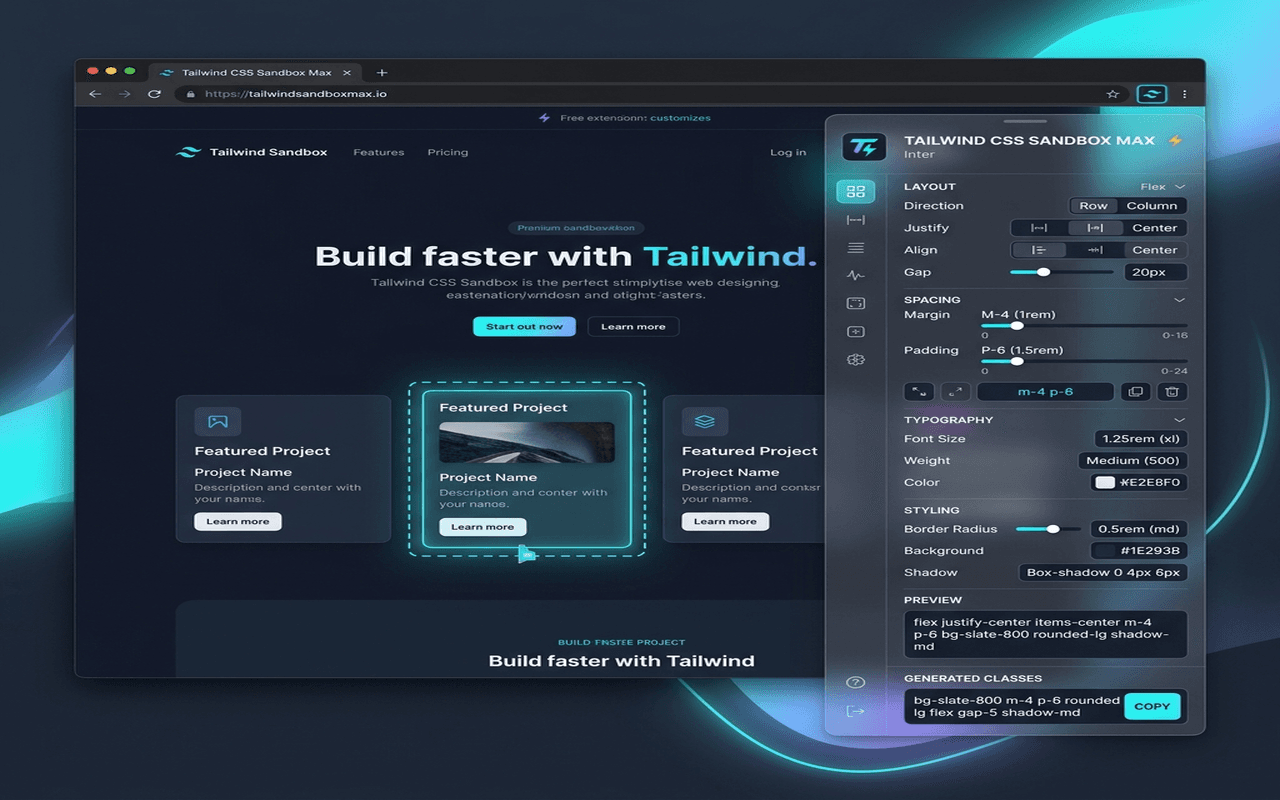Click the Color swatch #E2E8F0
1280x800 pixels.
(1105, 483)
